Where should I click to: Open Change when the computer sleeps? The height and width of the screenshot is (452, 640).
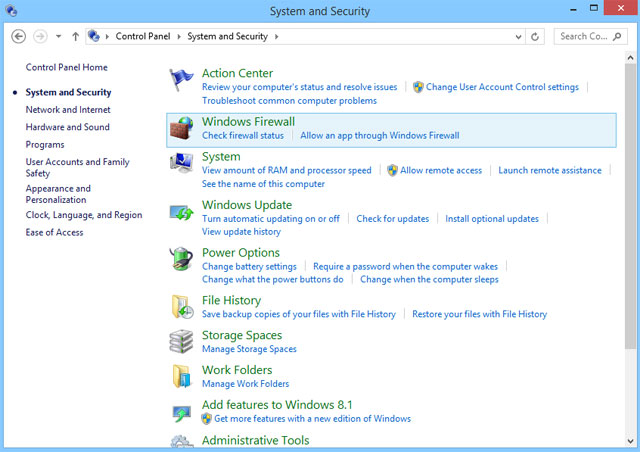click(429, 280)
